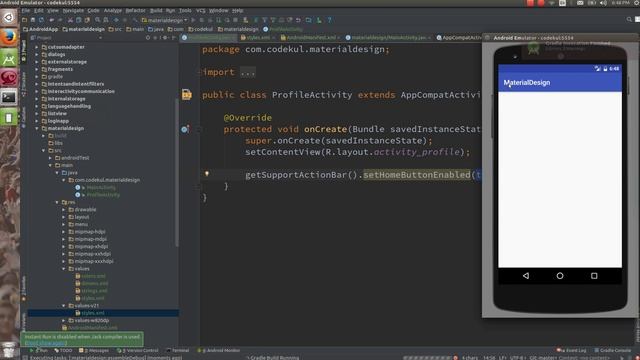This screenshot has height=360, width=640.
Task: Expand the drawable folder
Action: click(x=64, y=209)
